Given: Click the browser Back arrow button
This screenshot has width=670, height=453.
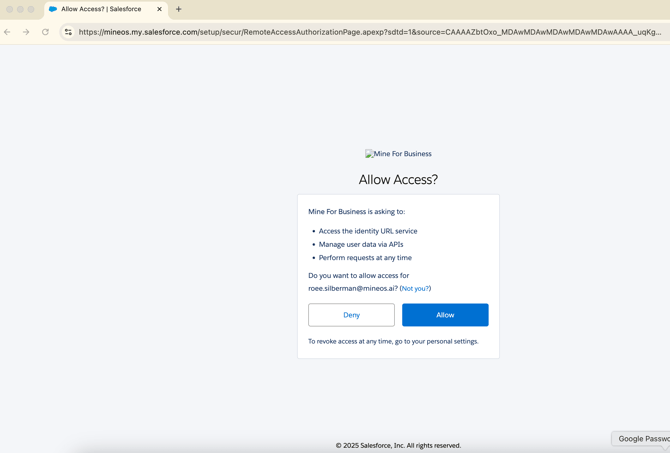Looking at the screenshot, I should tap(8, 32).
